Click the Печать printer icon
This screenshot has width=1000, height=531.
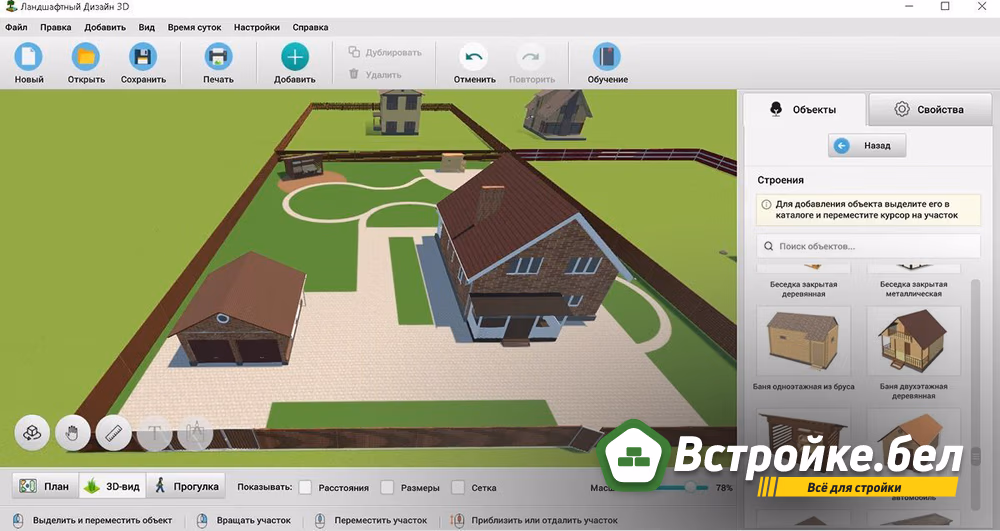point(218,57)
